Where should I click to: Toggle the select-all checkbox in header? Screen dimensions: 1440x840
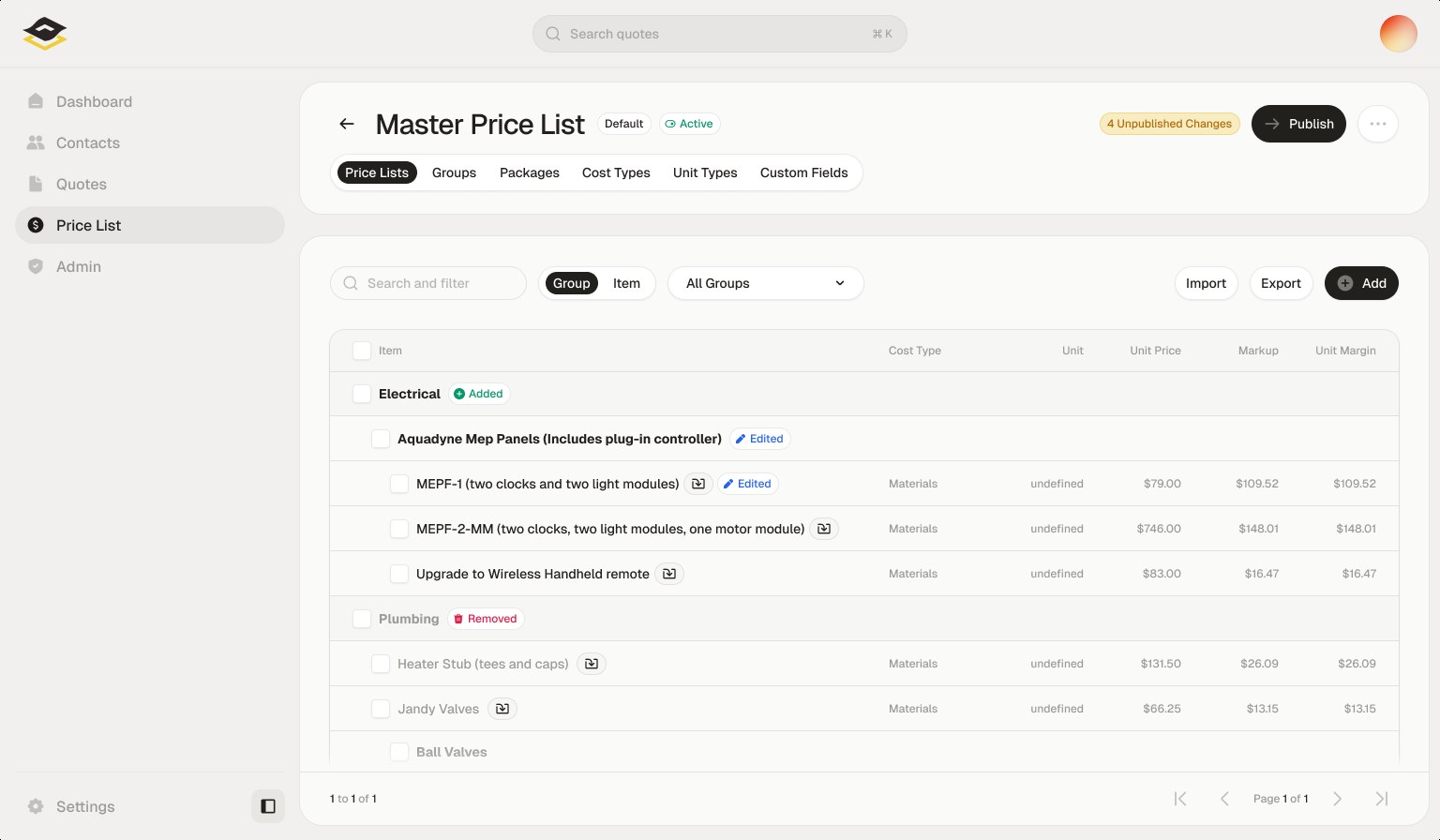[x=362, y=351]
